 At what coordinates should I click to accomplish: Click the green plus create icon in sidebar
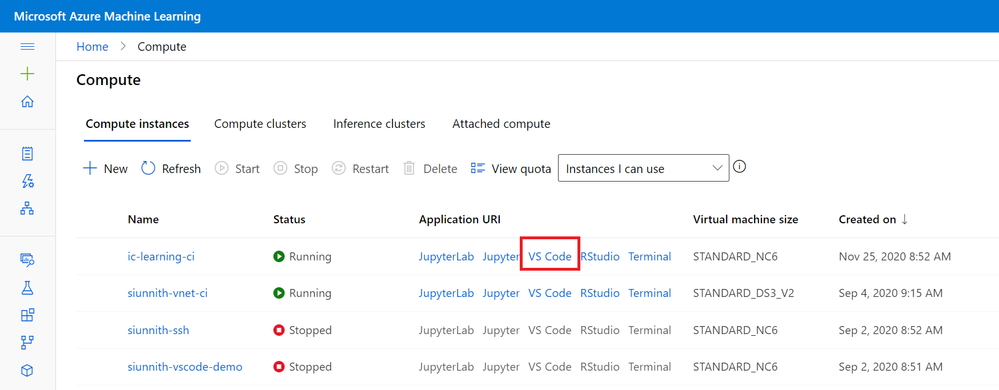pyautogui.click(x=27, y=74)
